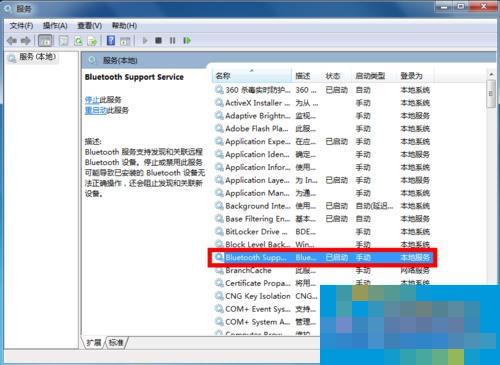Sort by the 描述 column header
This screenshot has height=365, width=500.
[x=306, y=76]
